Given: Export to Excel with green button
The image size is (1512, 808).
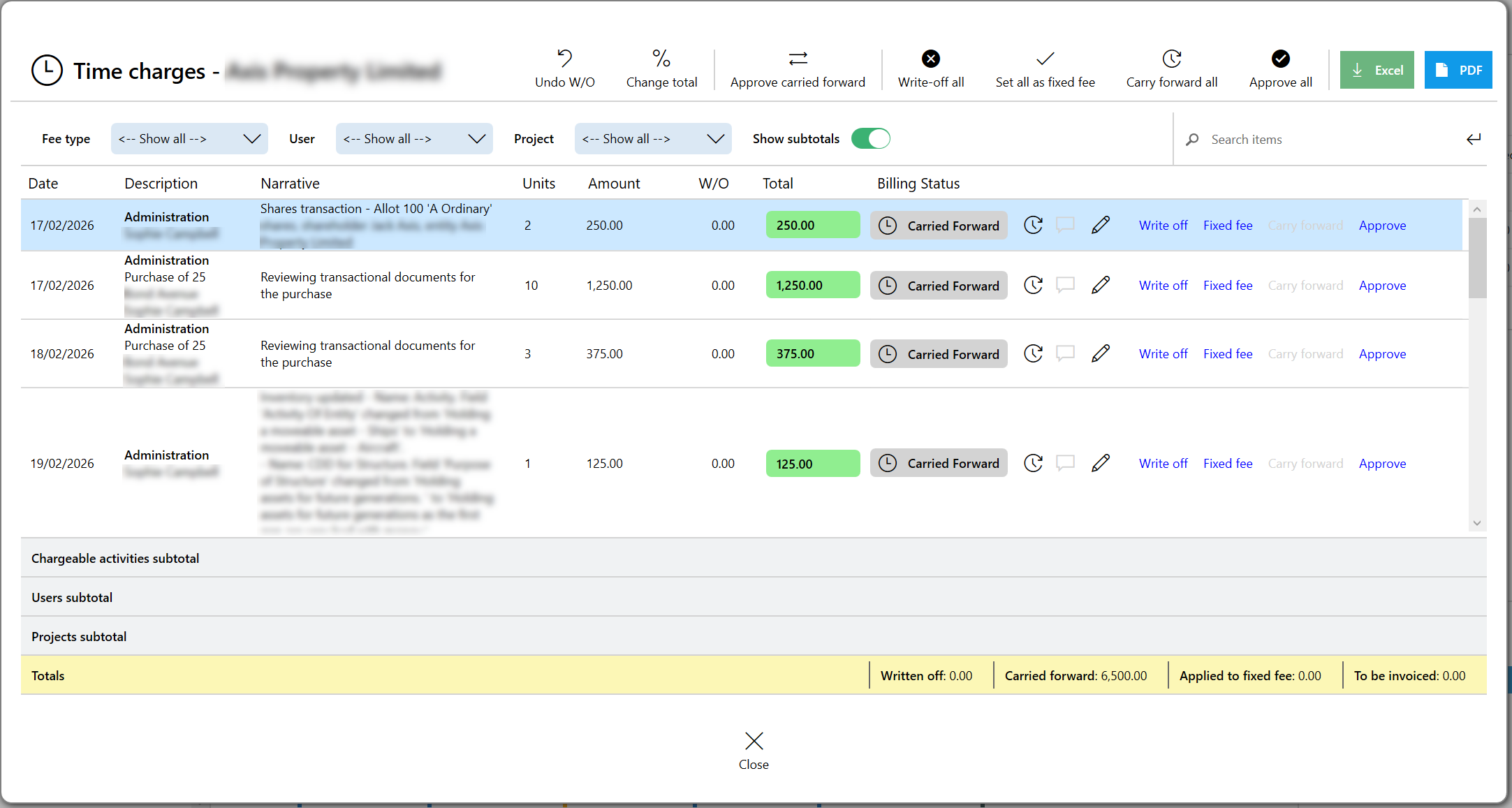Looking at the screenshot, I should 1377,70.
